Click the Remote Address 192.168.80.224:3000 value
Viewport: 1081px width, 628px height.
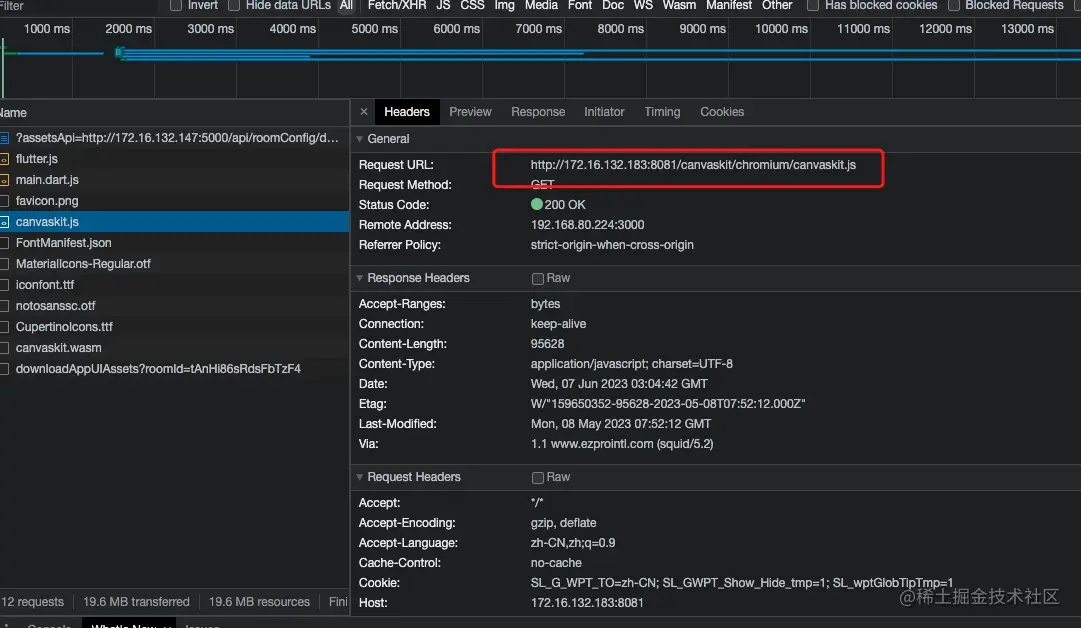pos(587,225)
